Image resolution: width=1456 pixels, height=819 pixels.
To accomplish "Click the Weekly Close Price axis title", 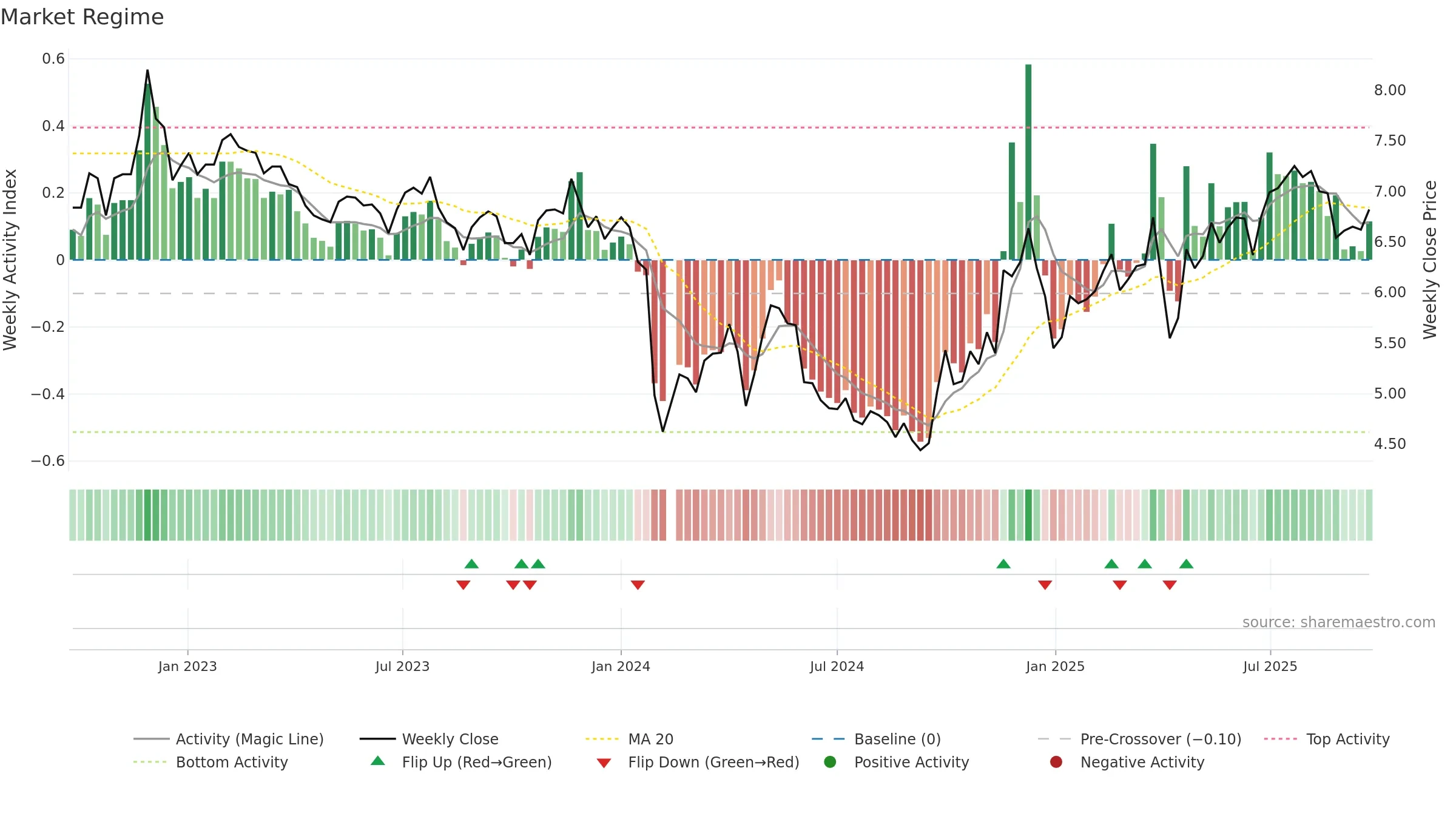I will point(1430,260).
